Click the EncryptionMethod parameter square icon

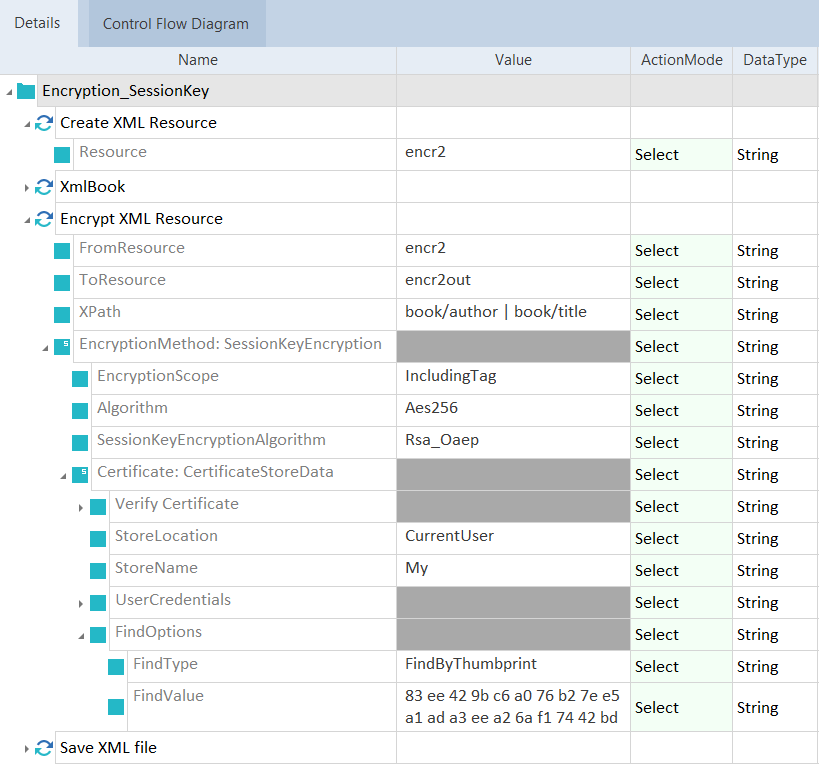point(62,347)
